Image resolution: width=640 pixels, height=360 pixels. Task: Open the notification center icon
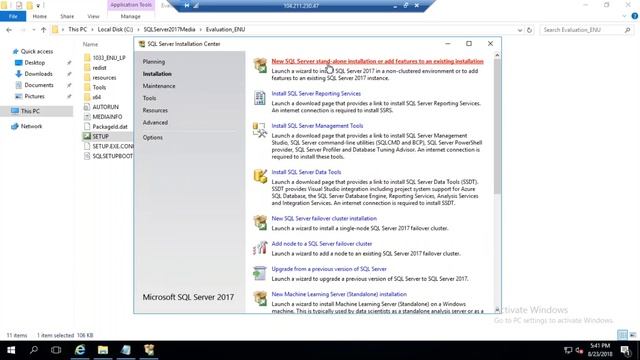click(625, 350)
